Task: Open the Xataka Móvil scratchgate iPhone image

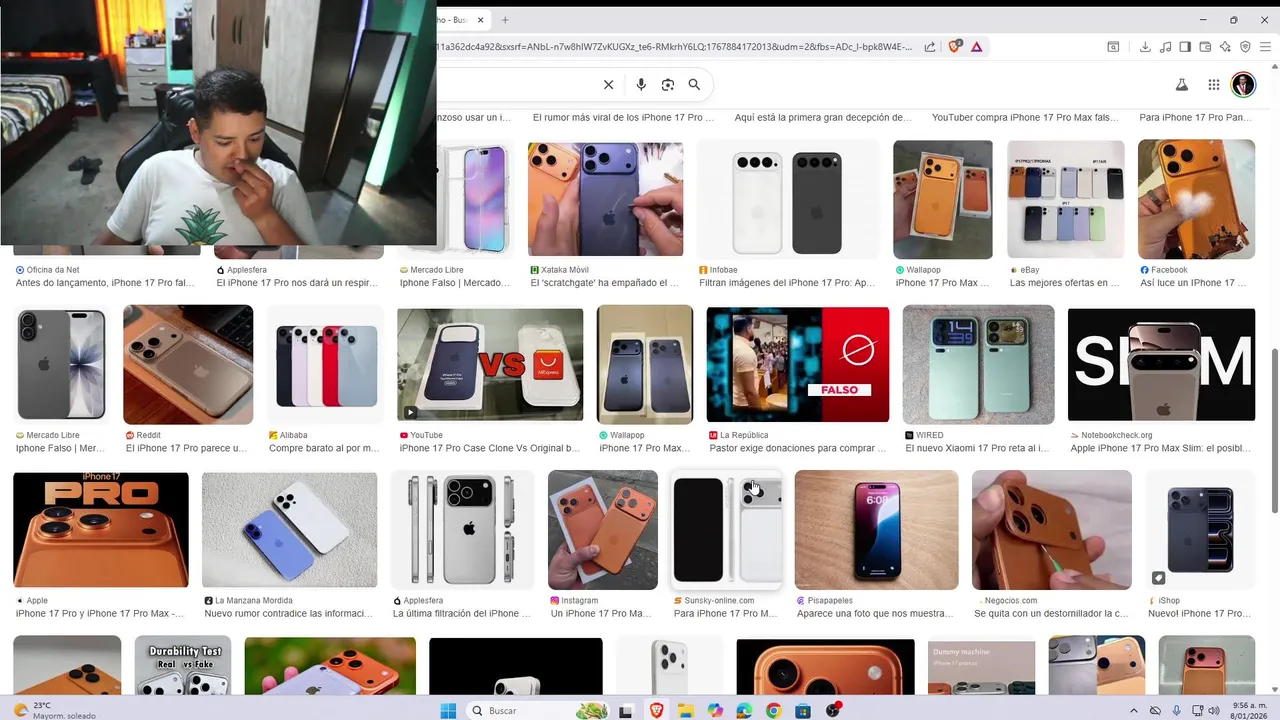Action: [x=606, y=199]
